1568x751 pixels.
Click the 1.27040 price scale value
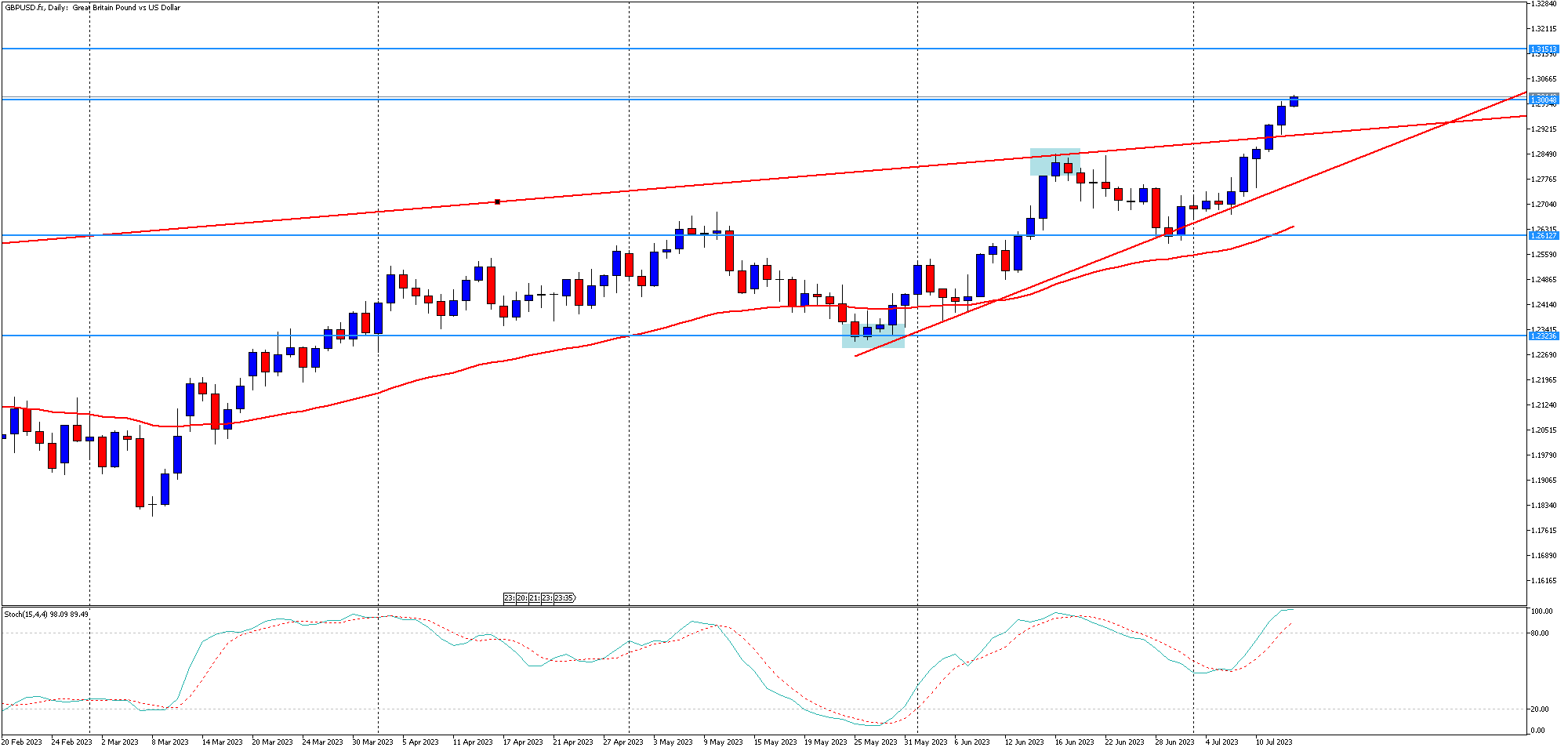[x=1544, y=205]
